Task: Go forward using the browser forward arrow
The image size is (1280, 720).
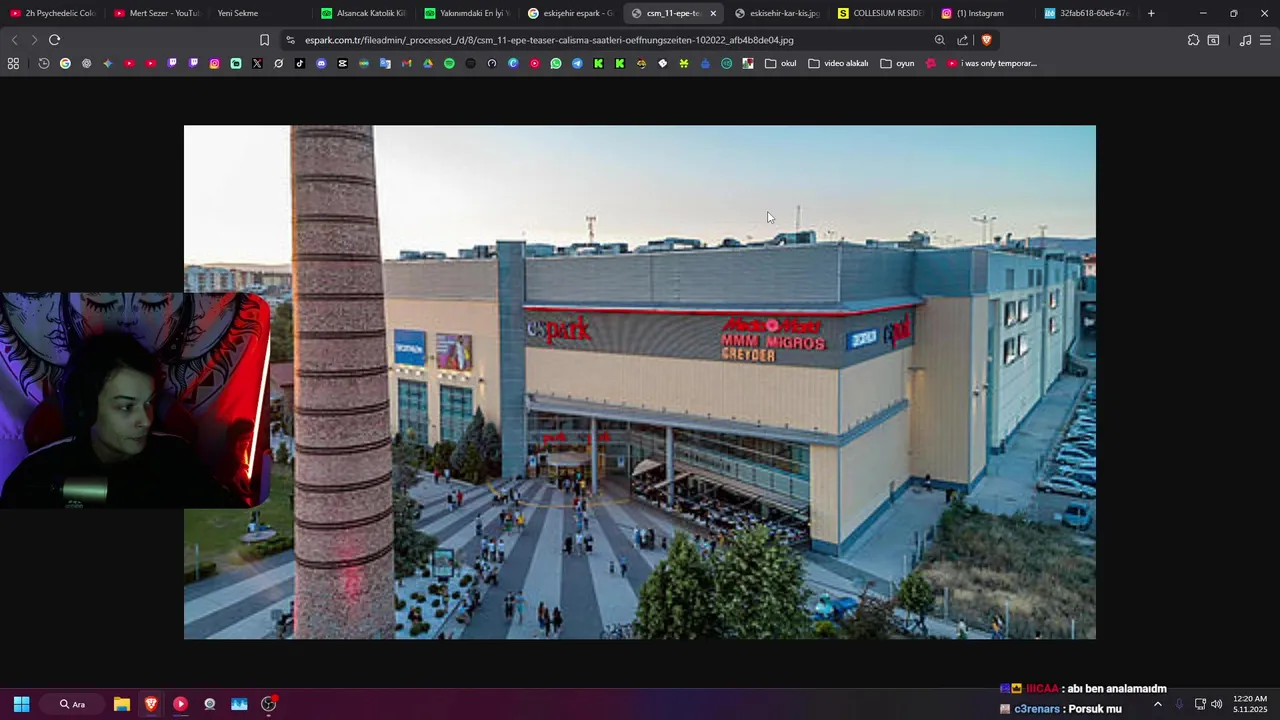Action: 34,40
